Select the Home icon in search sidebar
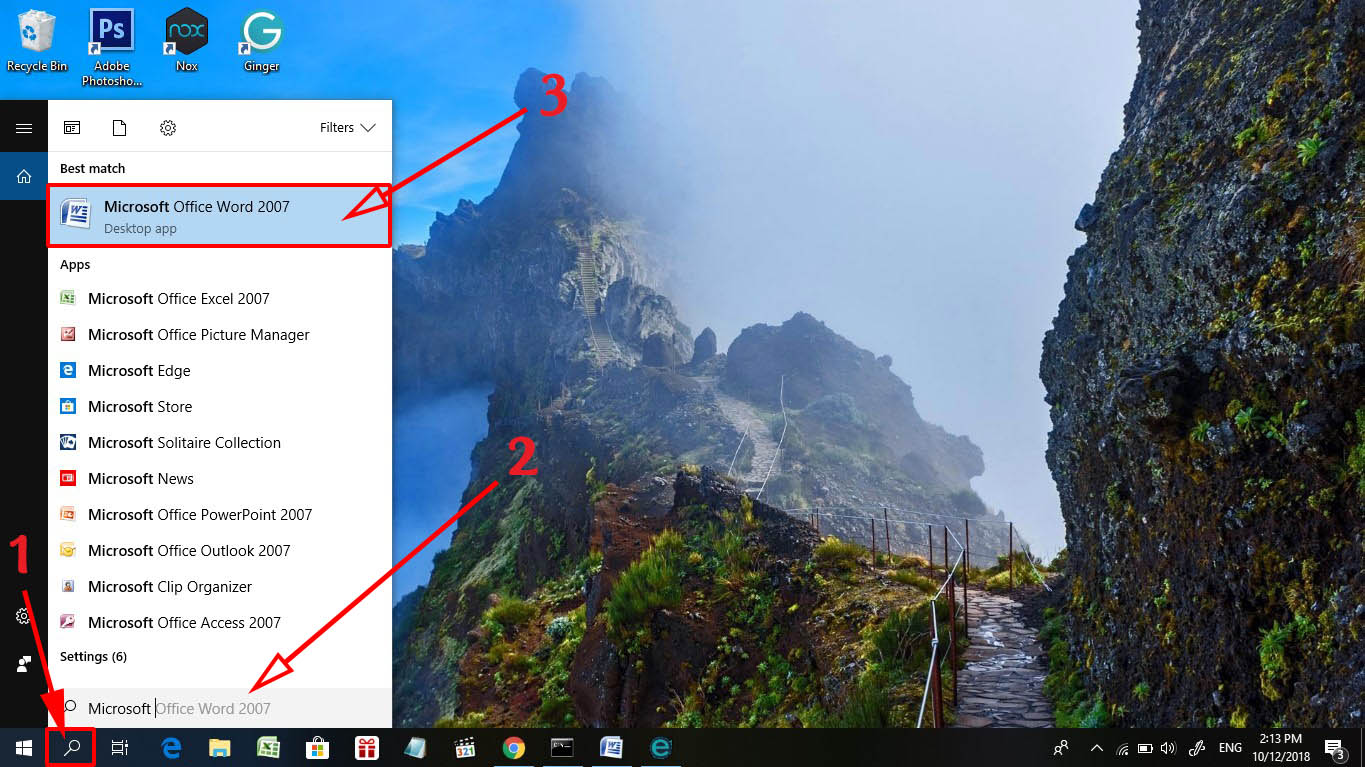This screenshot has width=1365, height=767. coord(24,176)
